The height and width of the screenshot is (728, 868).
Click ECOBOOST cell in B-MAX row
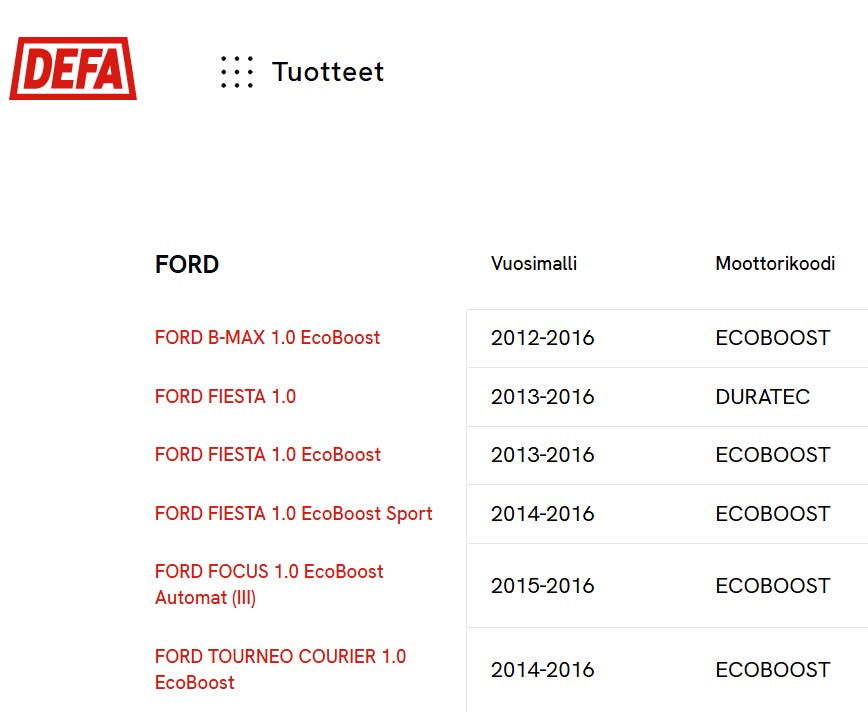(772, 338)
